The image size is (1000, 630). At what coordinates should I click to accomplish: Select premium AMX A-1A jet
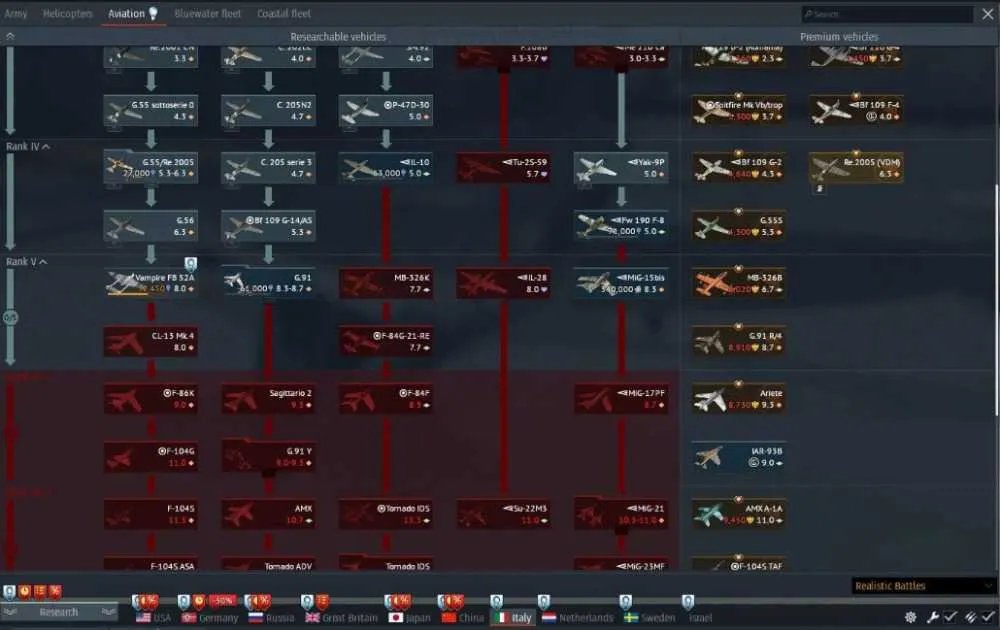(739, 514)
